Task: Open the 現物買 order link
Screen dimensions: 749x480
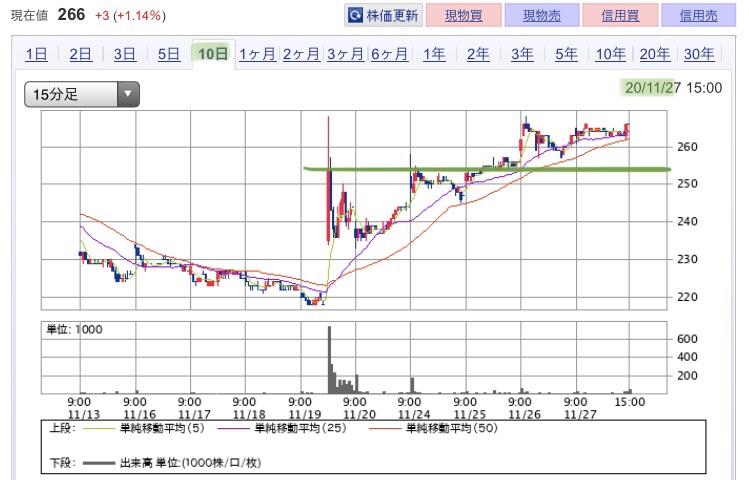Action: tap(463, 15)
